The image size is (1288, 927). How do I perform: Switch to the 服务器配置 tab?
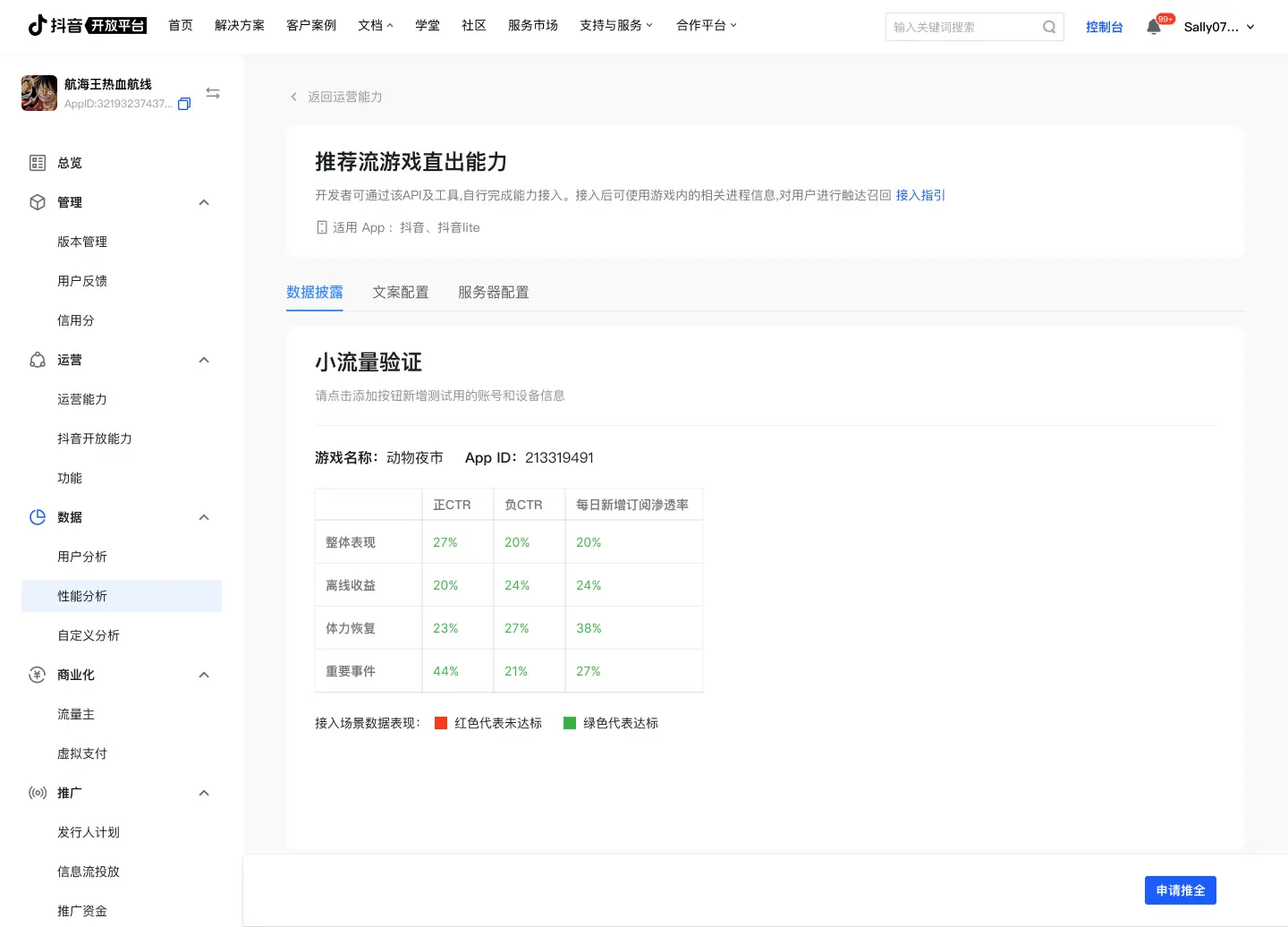[x=493, y=293]
